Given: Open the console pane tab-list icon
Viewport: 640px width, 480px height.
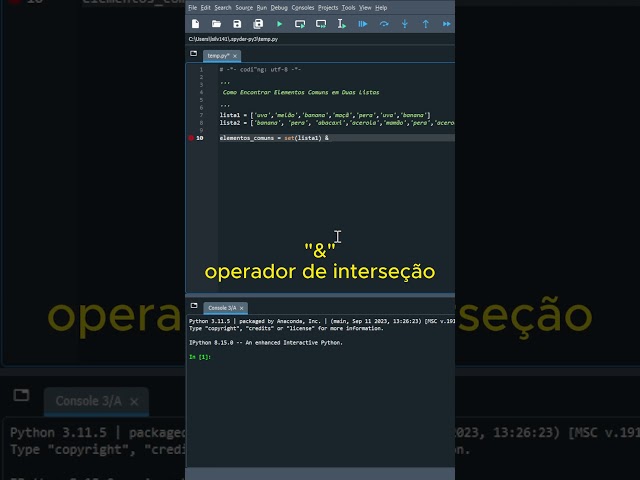Looking at the screenshot, I should coord(194,306).
